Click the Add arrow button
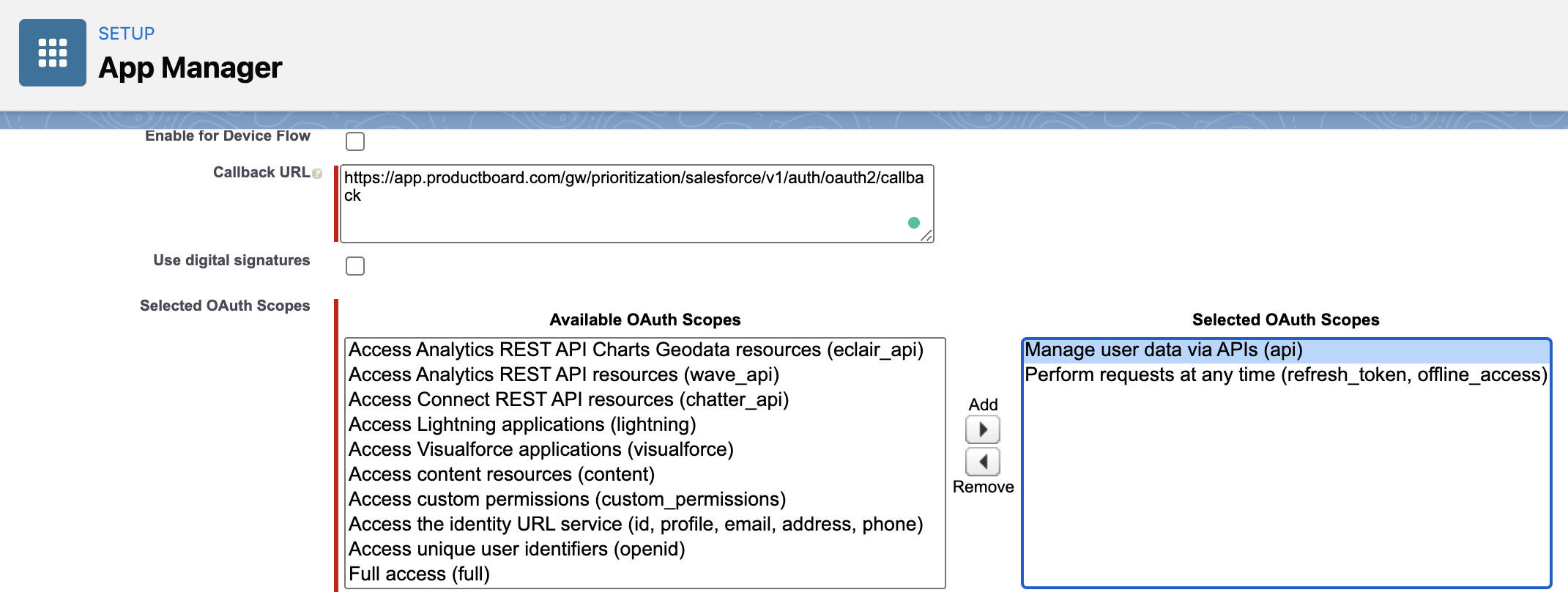This screenshot has width=1568, height=598. point(983,429)
